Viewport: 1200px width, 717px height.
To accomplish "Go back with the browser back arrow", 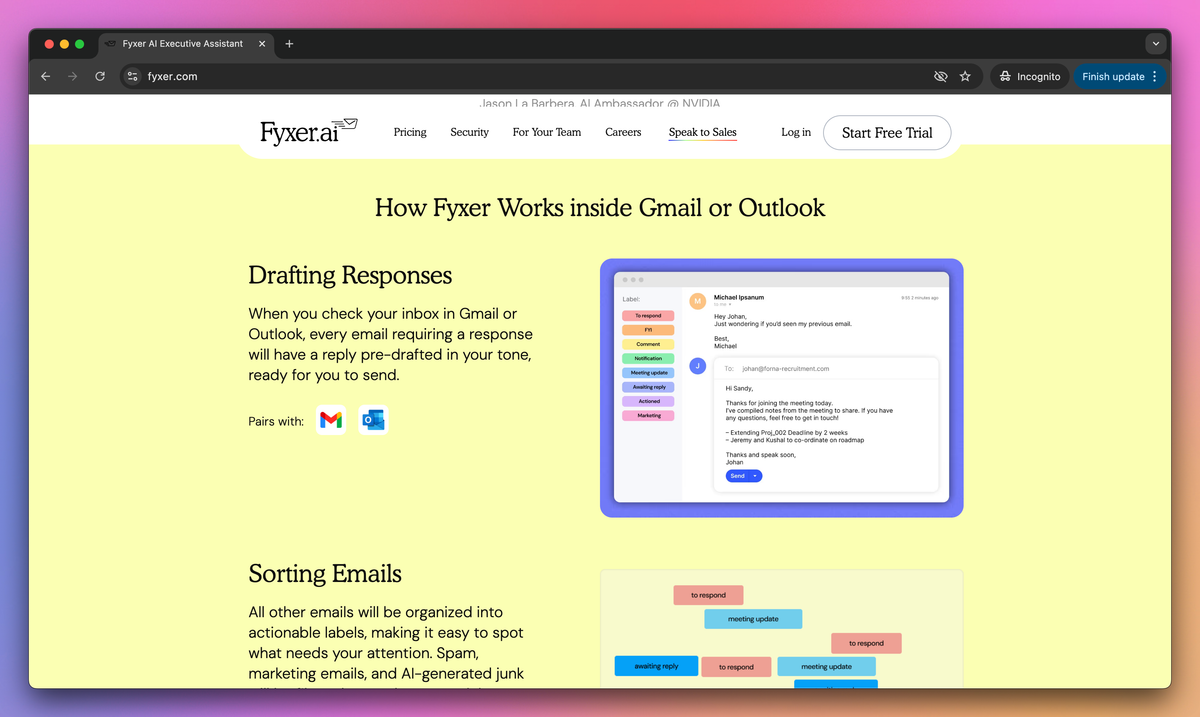I will [45, 76].
